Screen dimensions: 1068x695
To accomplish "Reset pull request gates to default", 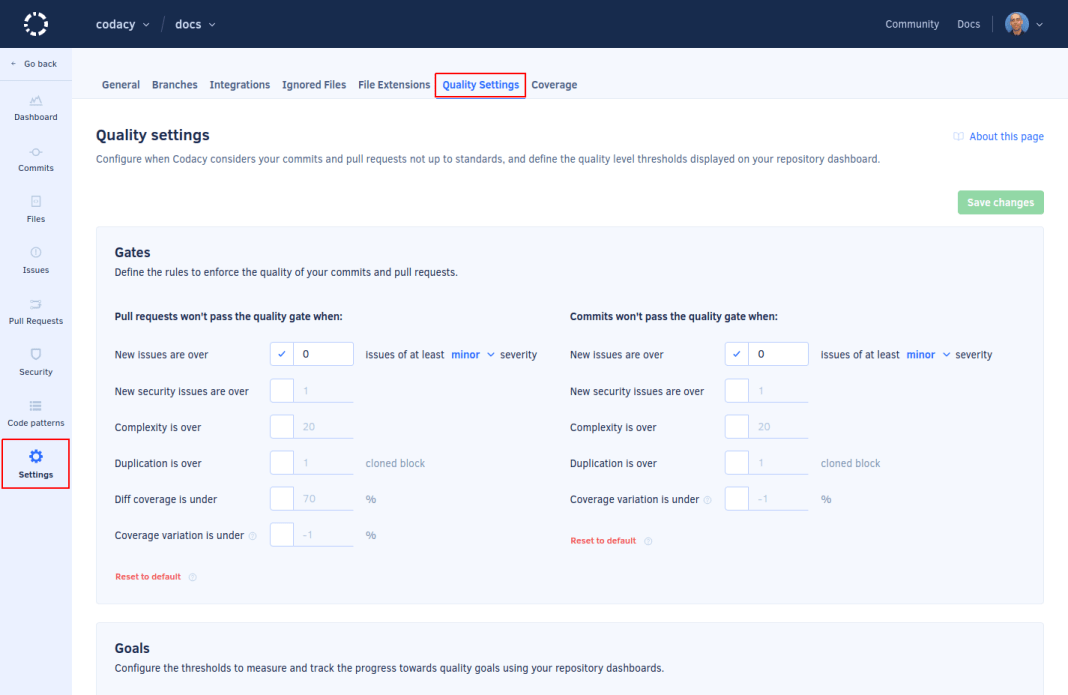I will (x=146, y=576).
